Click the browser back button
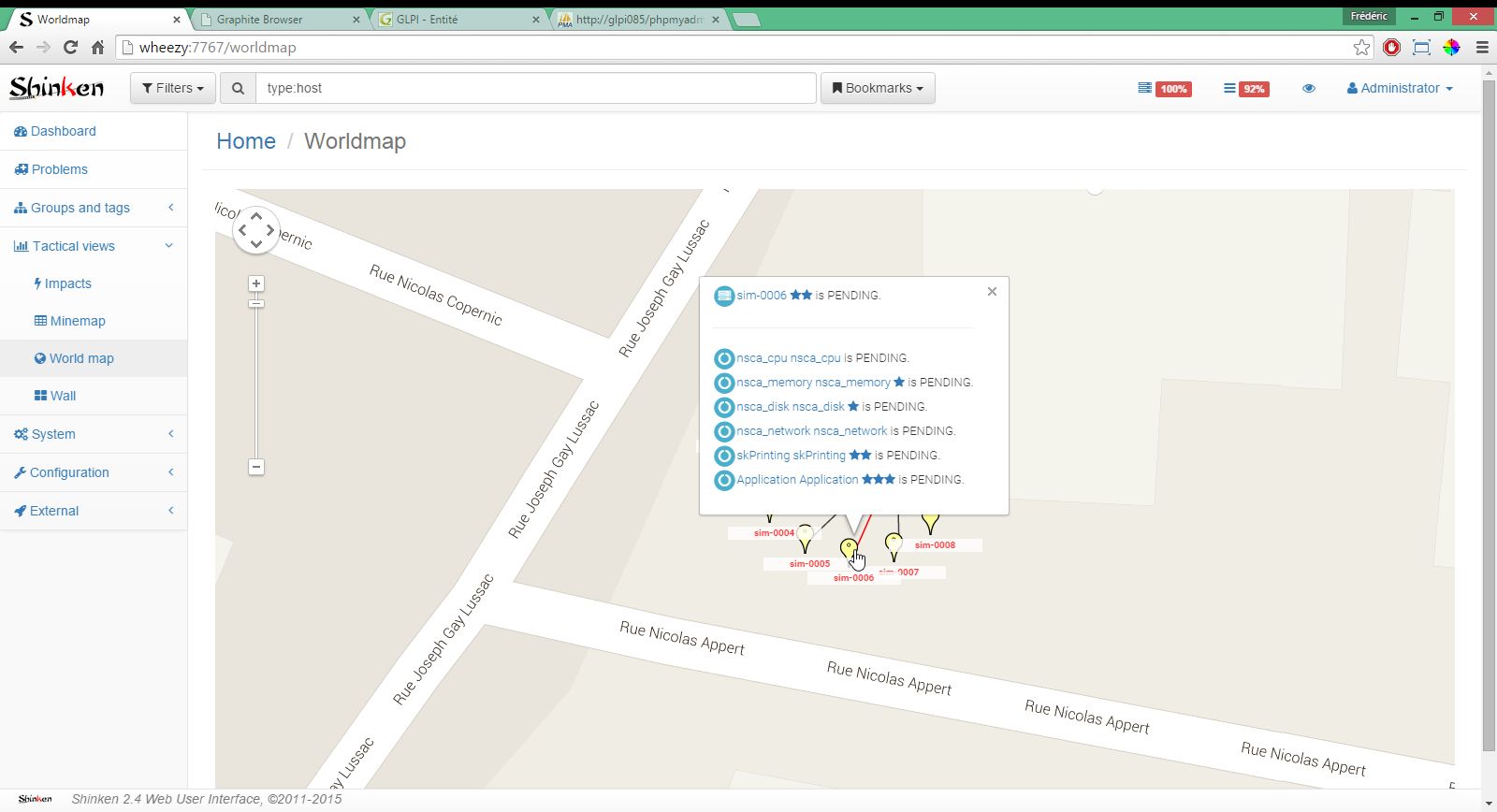 (x=17, y=47)
